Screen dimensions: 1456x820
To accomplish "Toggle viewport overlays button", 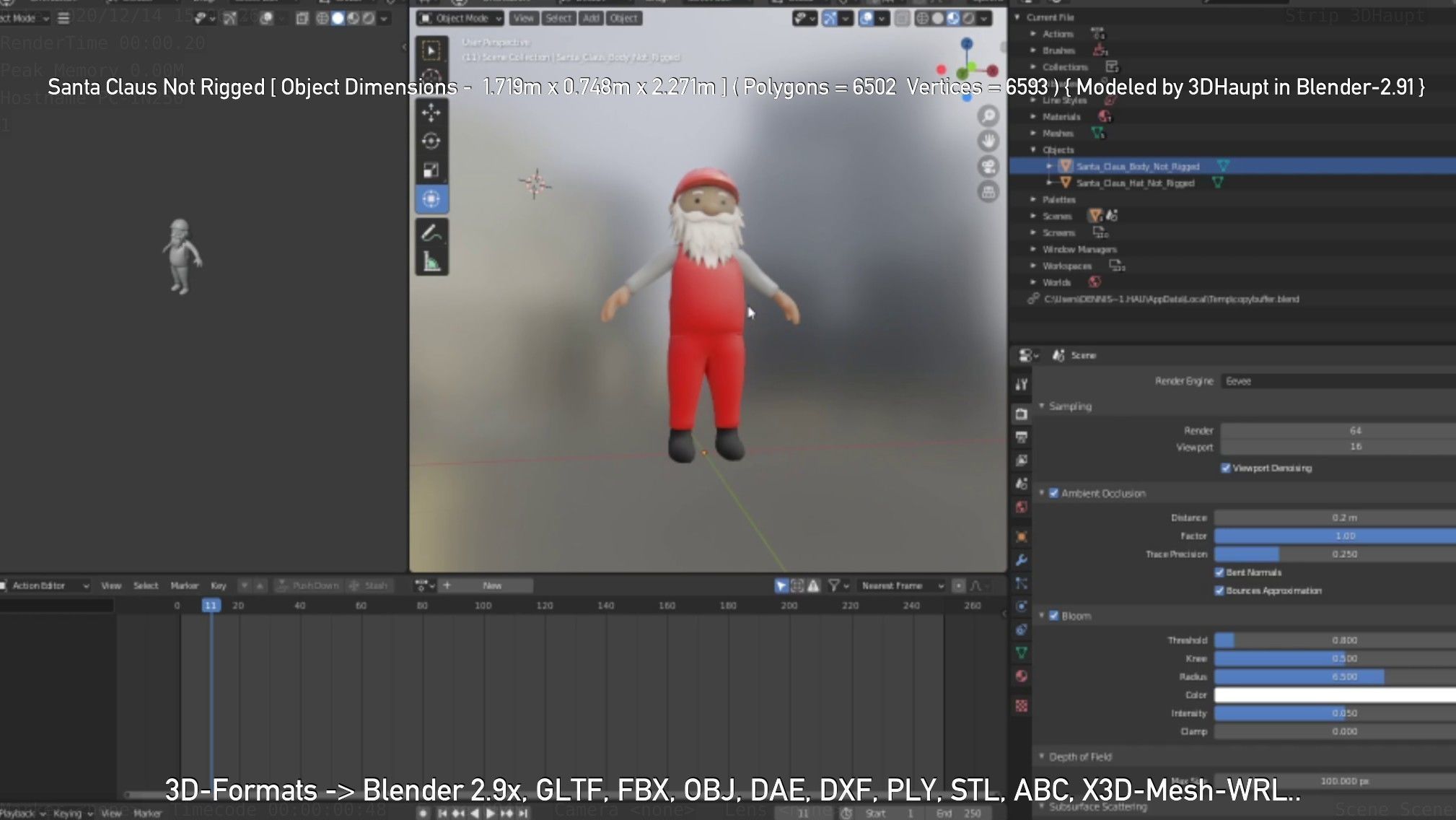I will point(867,19).
